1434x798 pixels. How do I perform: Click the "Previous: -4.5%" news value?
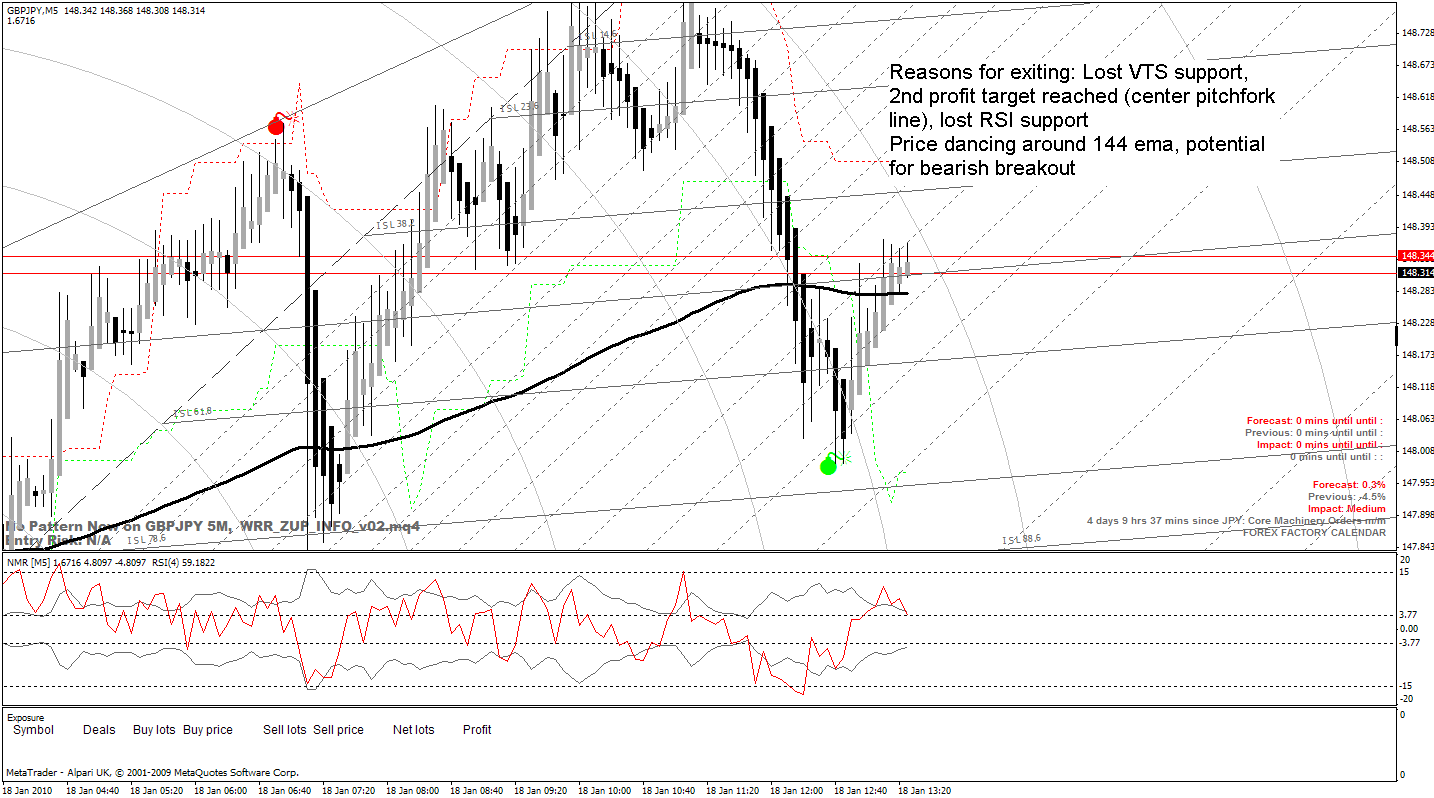[x=1347, y=496]
